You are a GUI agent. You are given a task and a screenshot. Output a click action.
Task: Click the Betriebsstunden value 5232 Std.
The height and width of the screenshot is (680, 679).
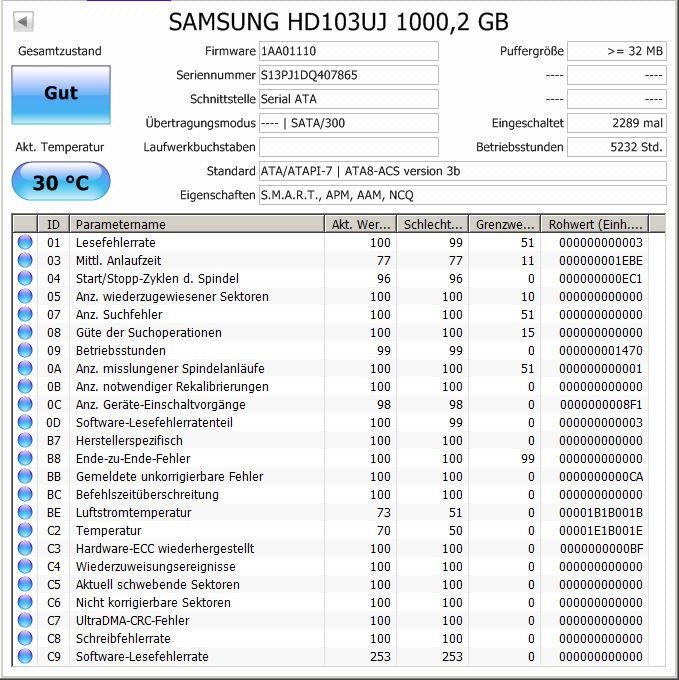pyautogui.click(x=617, y=147)
